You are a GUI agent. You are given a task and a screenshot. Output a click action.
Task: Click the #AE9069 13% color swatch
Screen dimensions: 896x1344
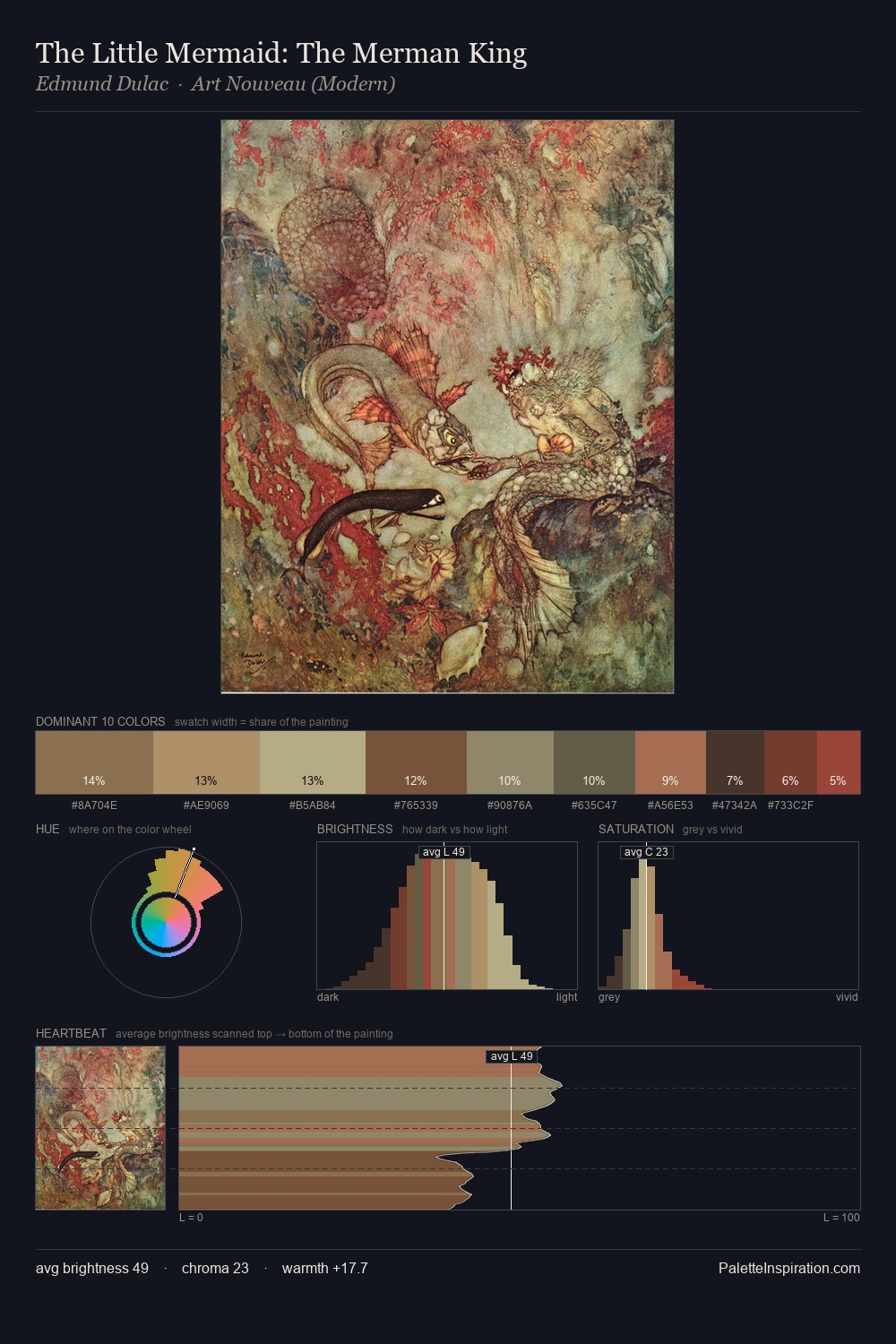tap(206, 762)
